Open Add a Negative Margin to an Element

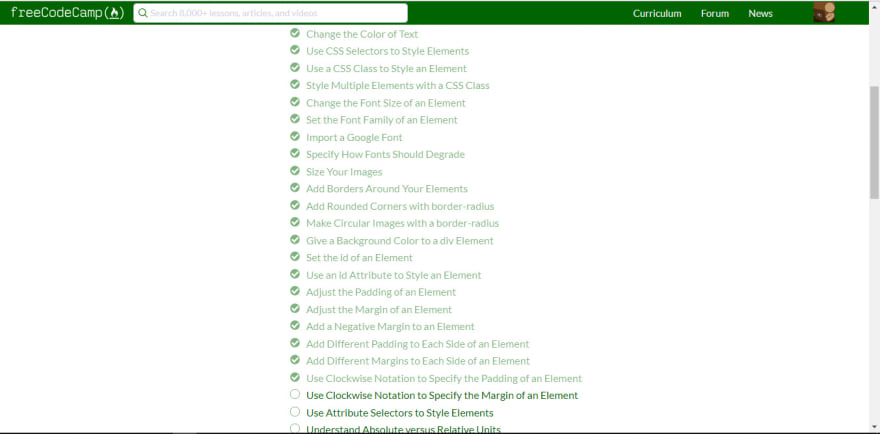click(x=390, y=326)
